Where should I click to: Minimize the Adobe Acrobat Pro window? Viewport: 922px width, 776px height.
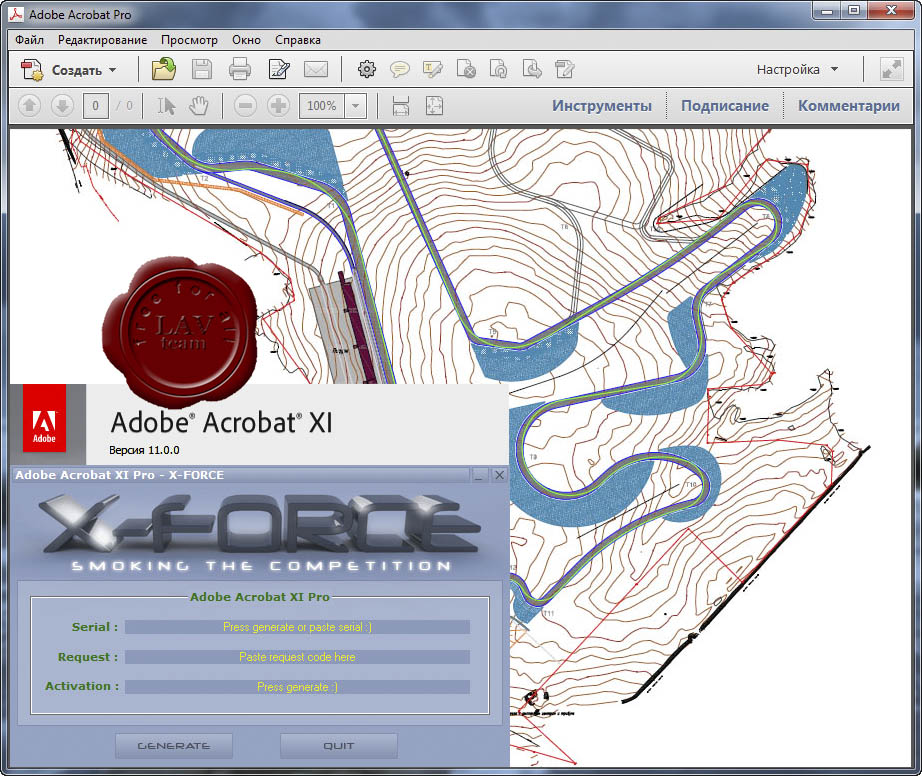pyautogui.click(x=827, y=10)
